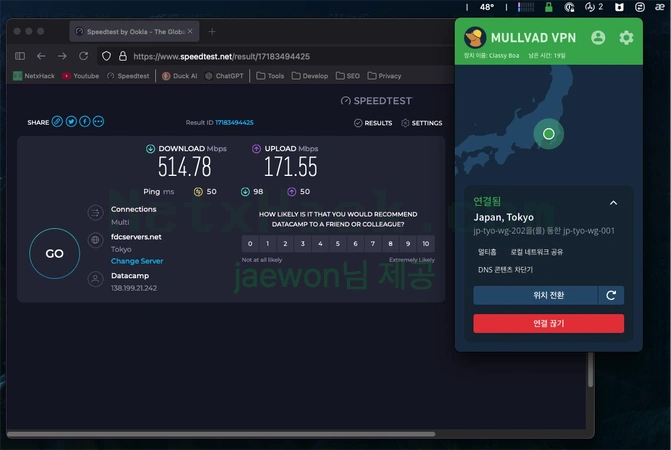Open the Privacy bookmark folder
The image size is (671, 450).
tap(384, 76)
